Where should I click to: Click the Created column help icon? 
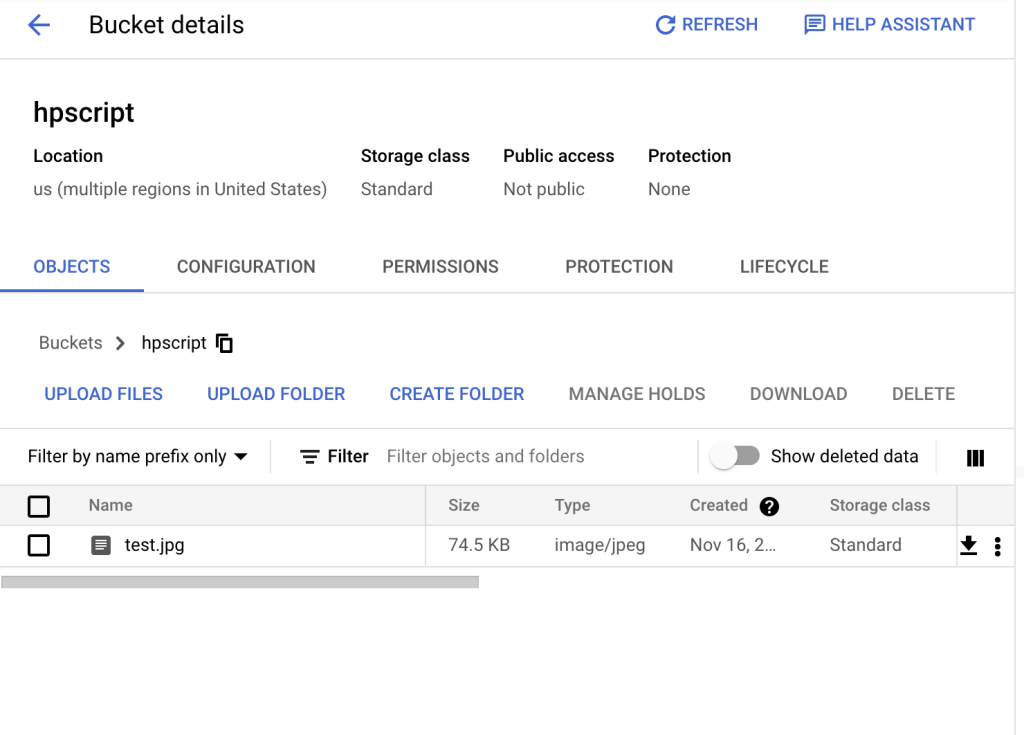click(x=769, y=506)
